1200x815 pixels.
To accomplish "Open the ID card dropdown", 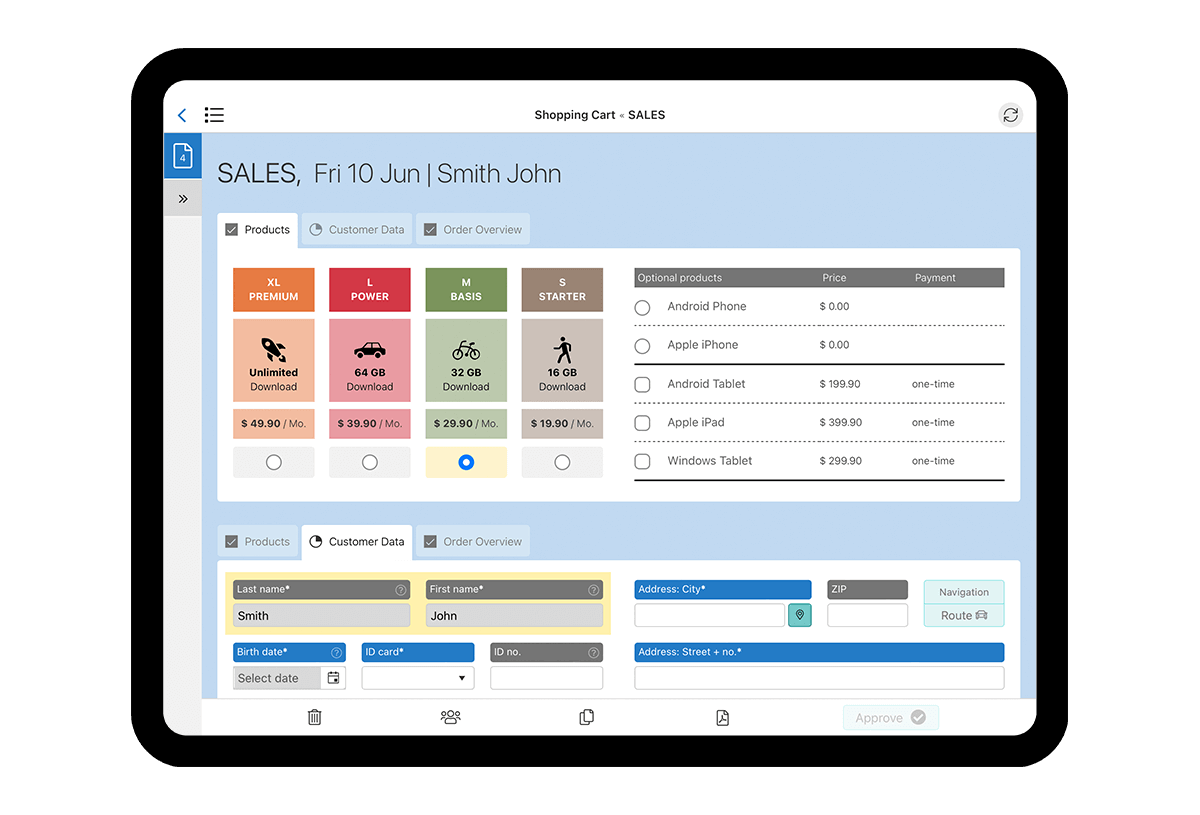I will [x=418, y=678].
